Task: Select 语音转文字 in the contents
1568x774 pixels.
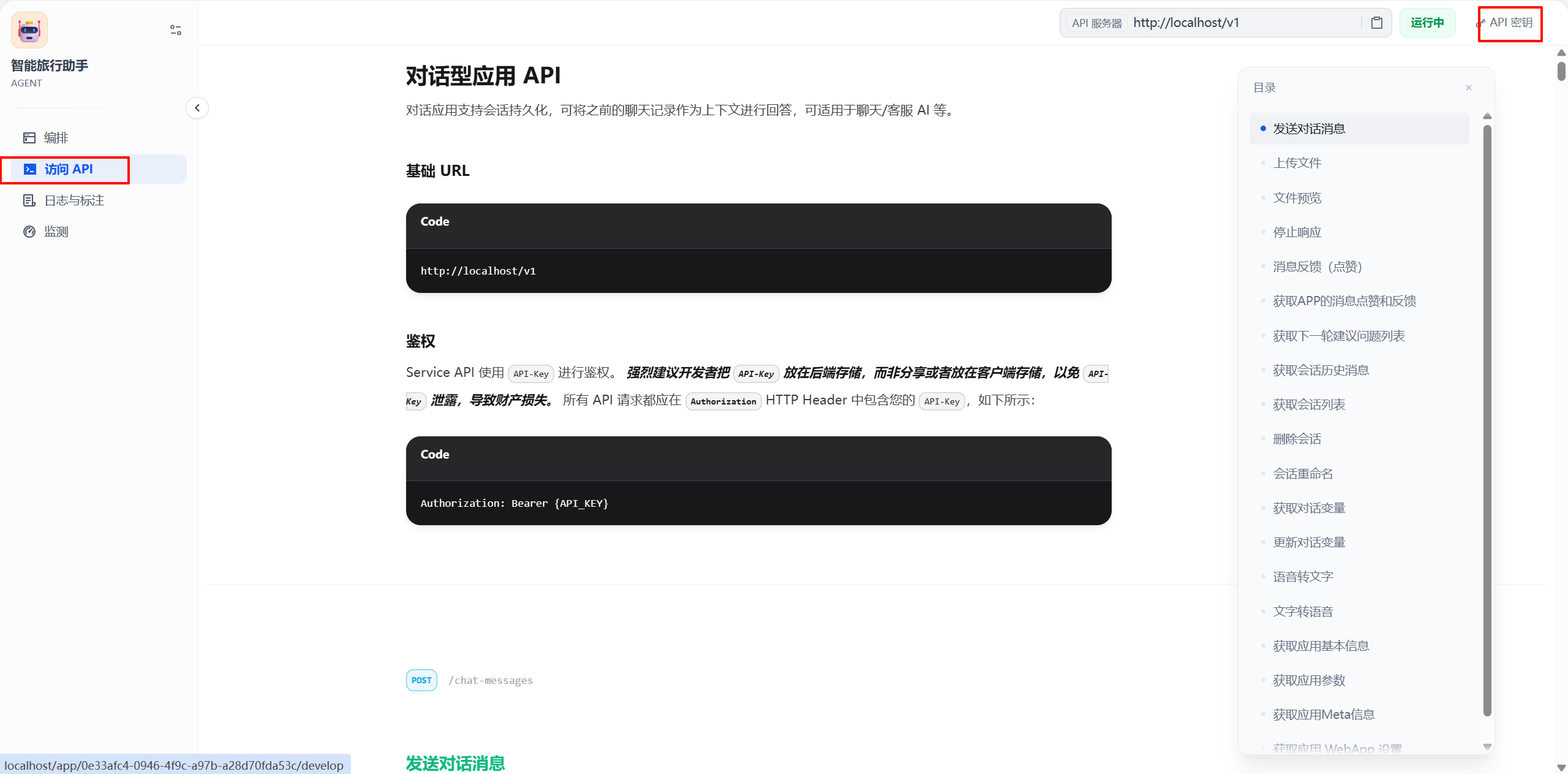Action: coord(1303,577)
